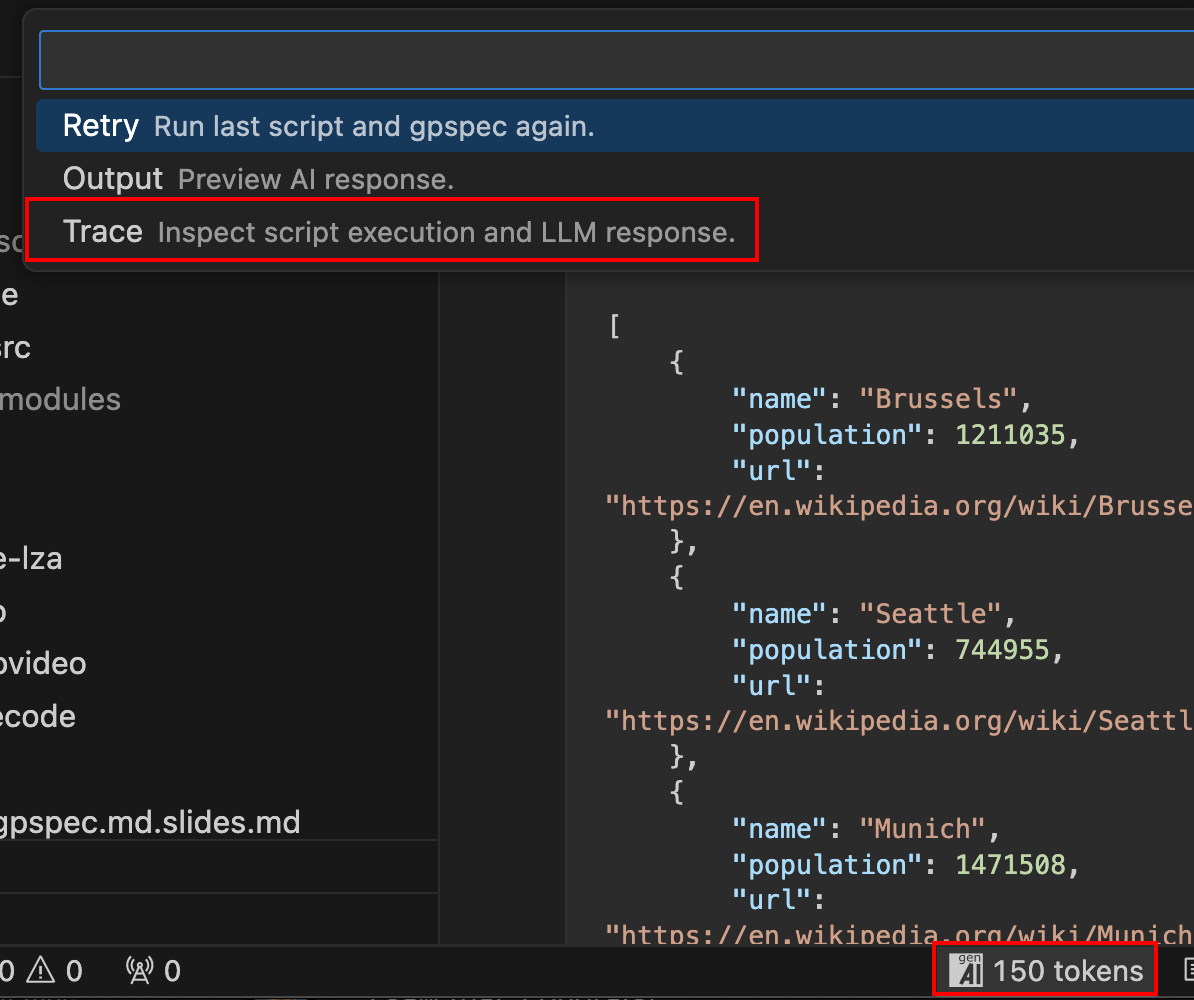
Task: Click the genAI icon in the status bar
Action: (x=965, y=970)
